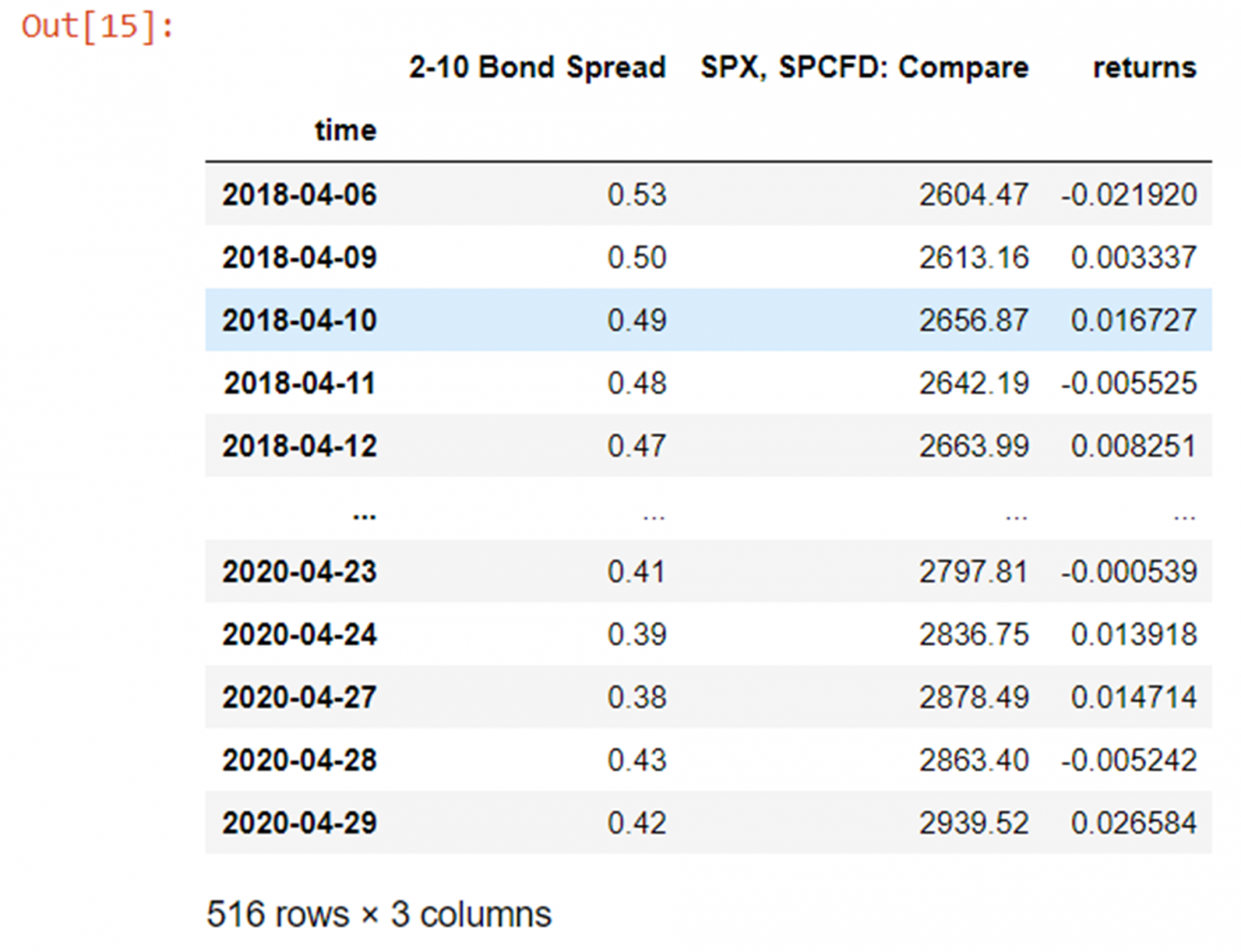Click the Out[15] output prompt label
Image resolution: width=1241 pixels, height=952 pixels.
click(97, 27)
